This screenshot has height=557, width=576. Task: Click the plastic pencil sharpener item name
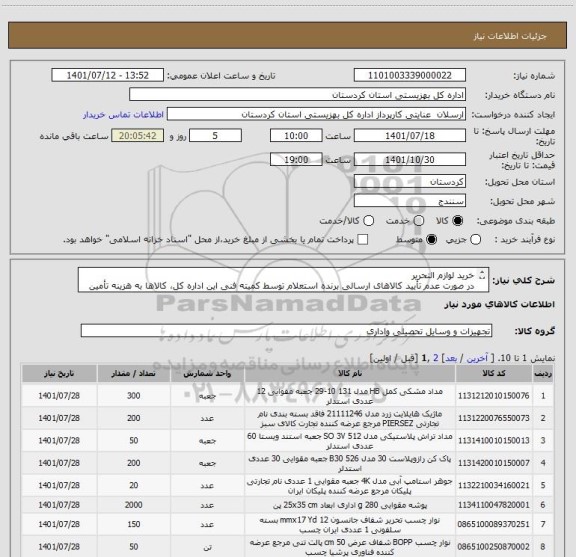coord(350,441)
